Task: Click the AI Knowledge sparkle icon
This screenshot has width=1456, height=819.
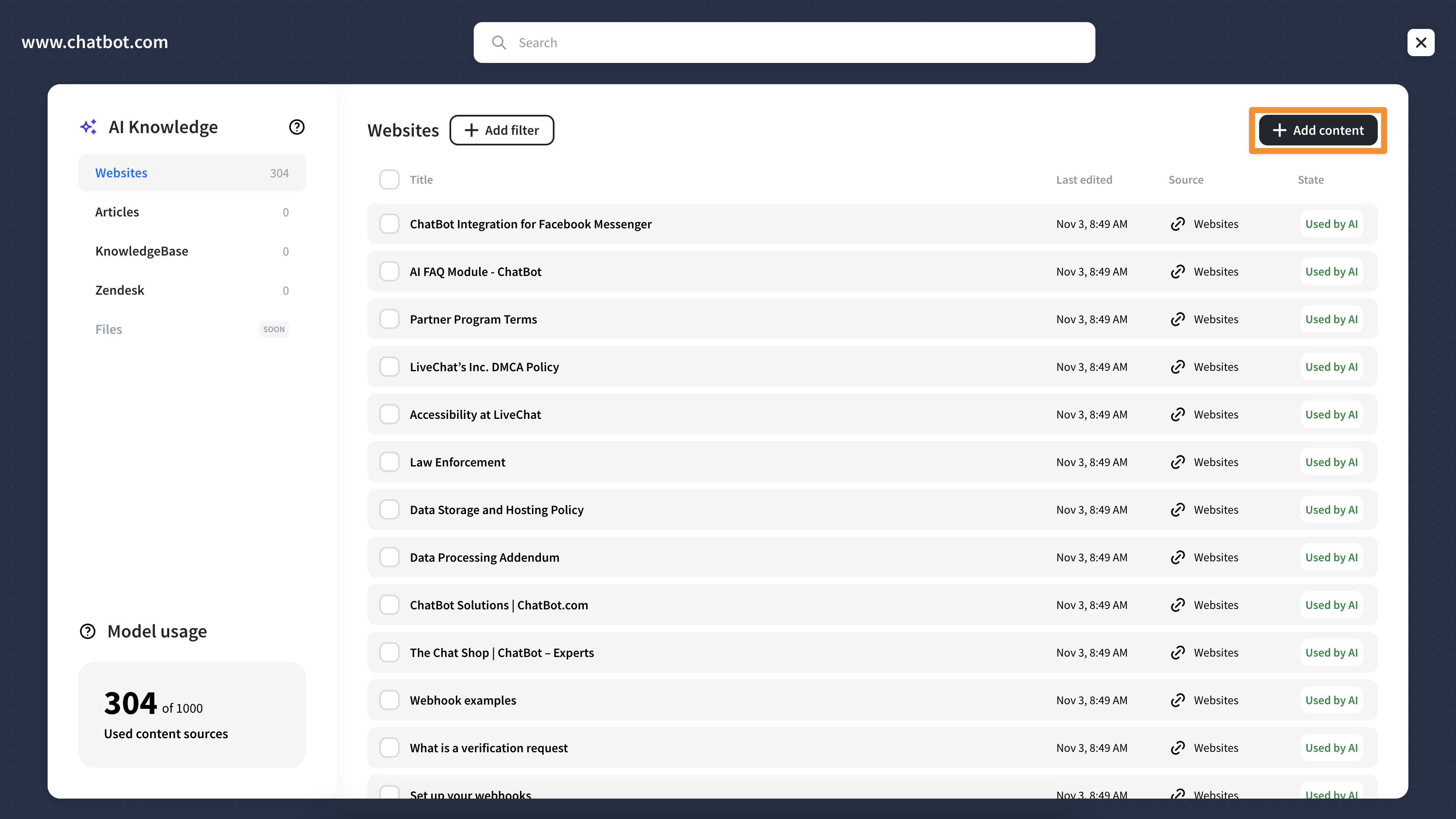Action: [88, 127]
